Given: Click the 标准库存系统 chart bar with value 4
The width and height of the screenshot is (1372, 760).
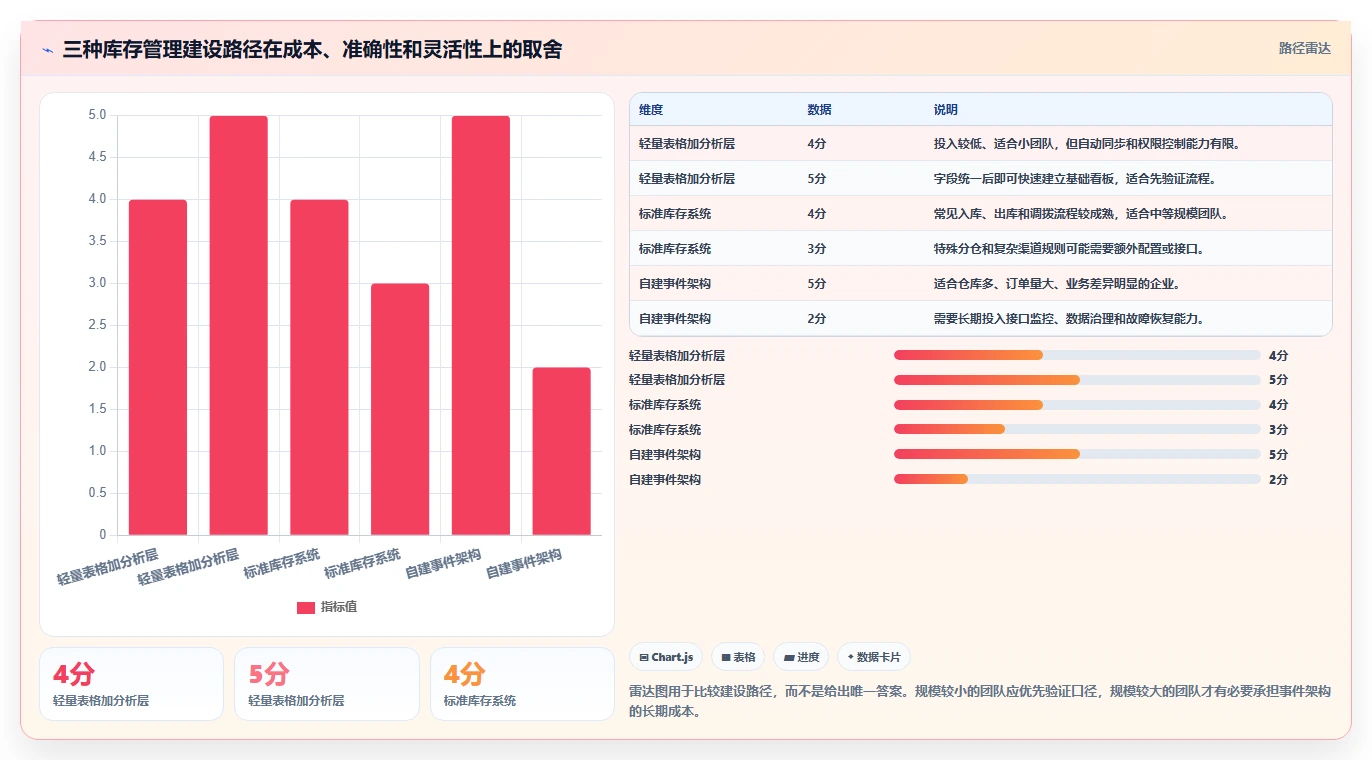Looking at the screenshot, I should [x=319, y=367].
